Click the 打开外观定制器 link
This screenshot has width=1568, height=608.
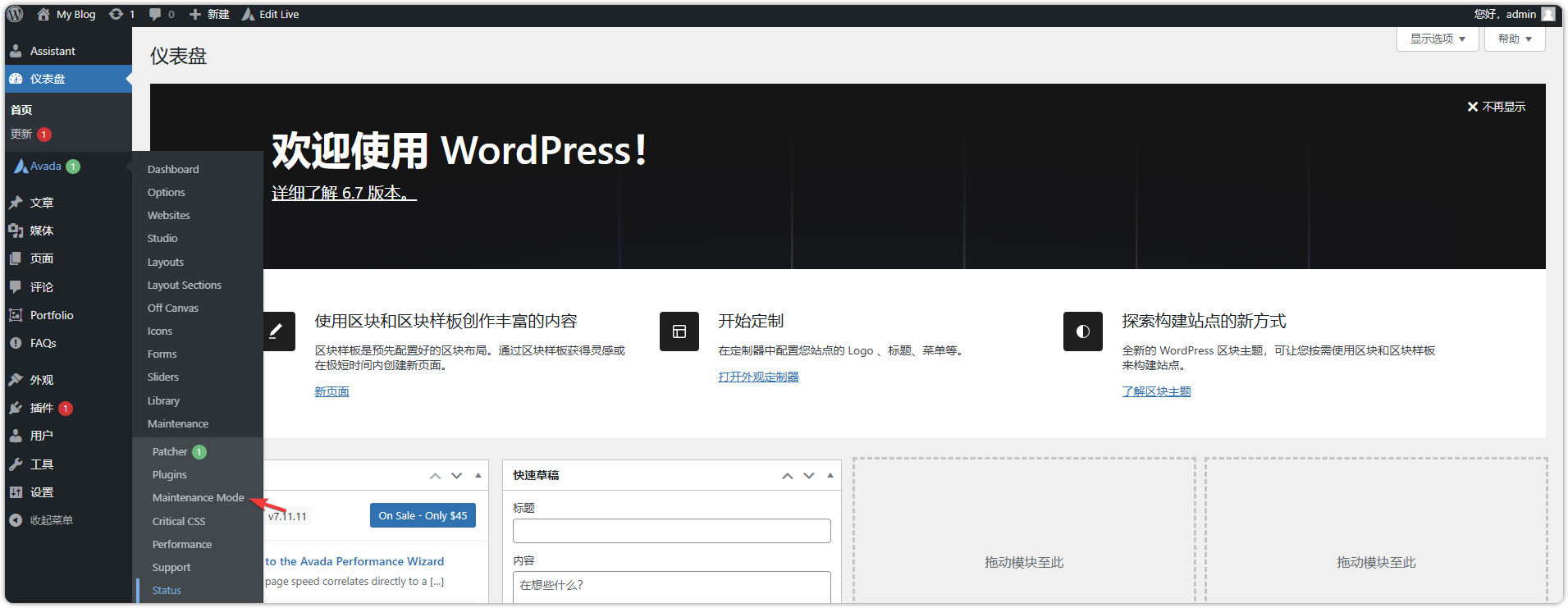(758, 377)
